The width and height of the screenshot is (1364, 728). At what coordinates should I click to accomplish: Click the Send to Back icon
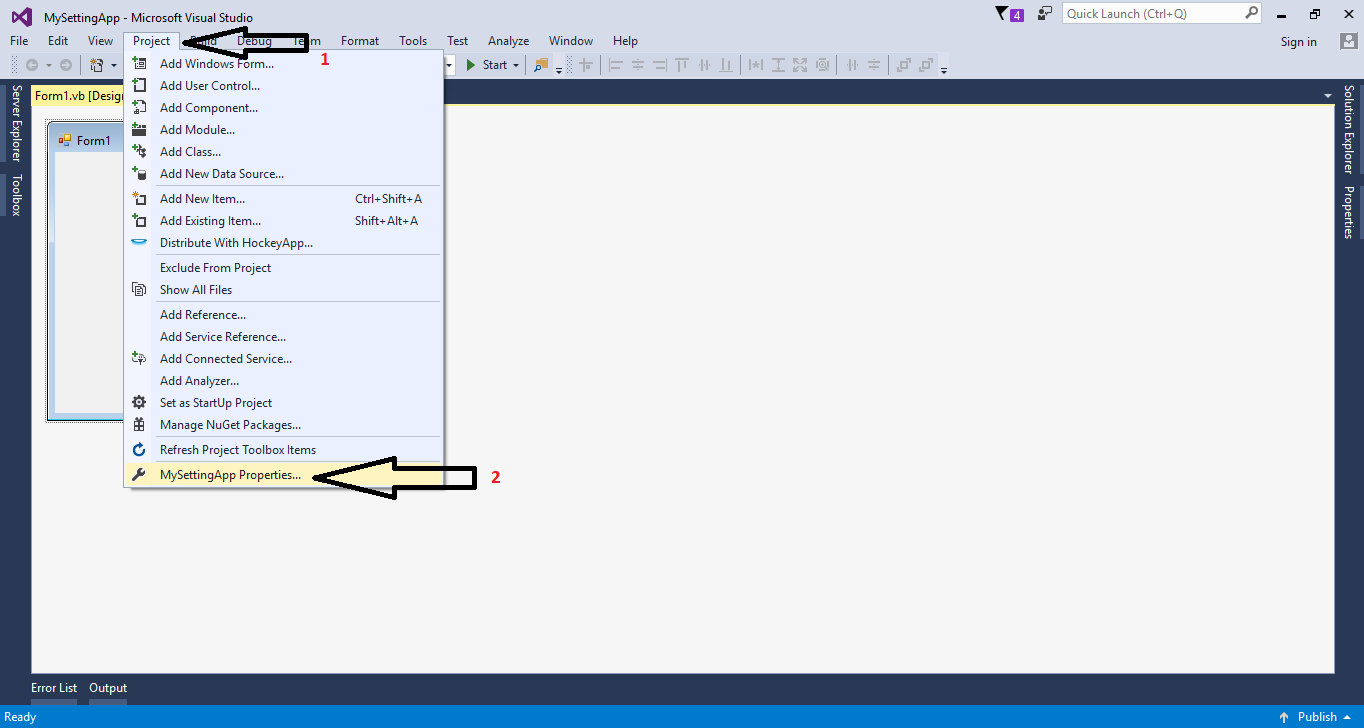point(926,65)
